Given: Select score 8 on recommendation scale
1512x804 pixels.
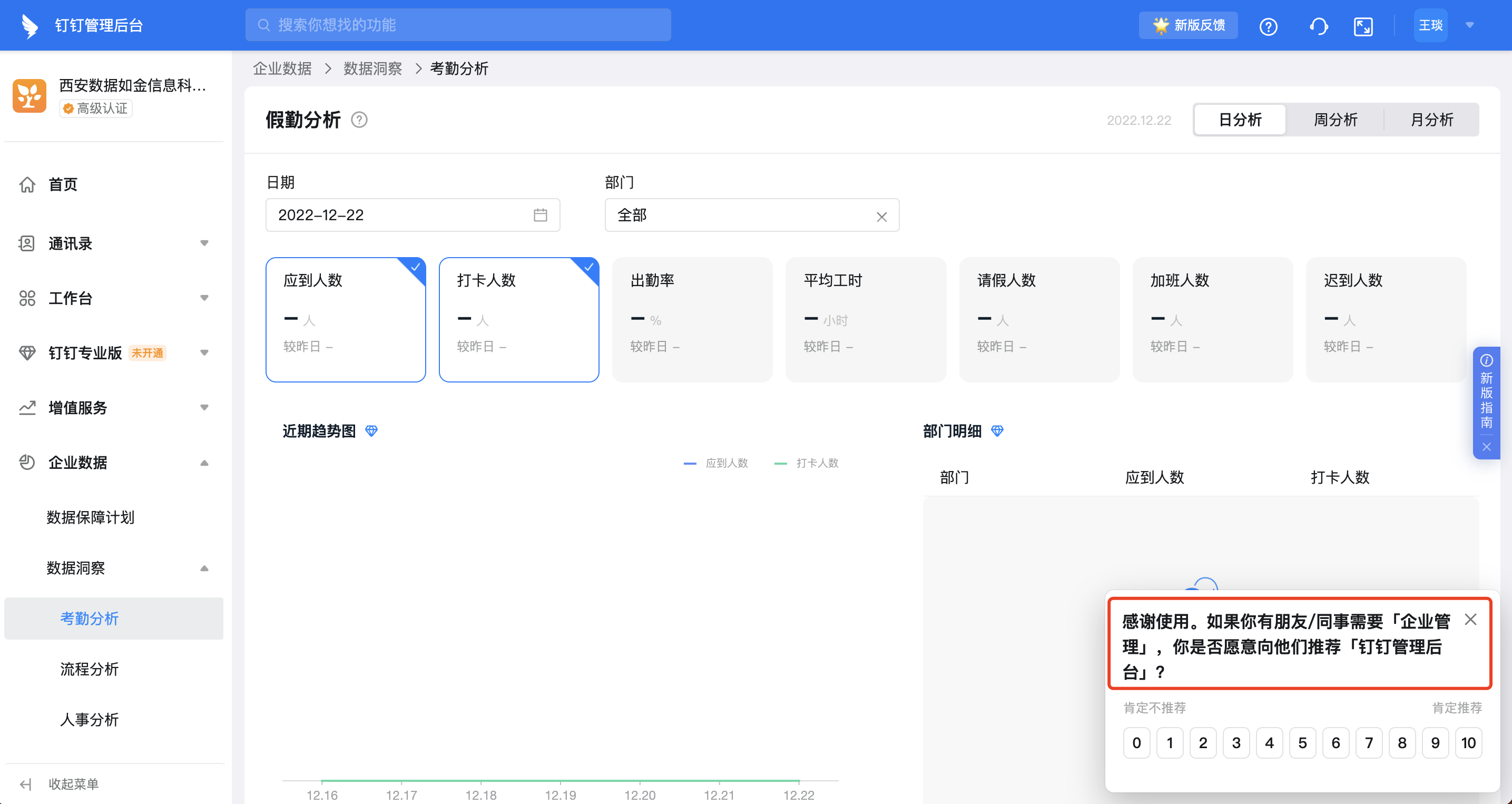Looking at the screenshot, I should point(1402,743).
